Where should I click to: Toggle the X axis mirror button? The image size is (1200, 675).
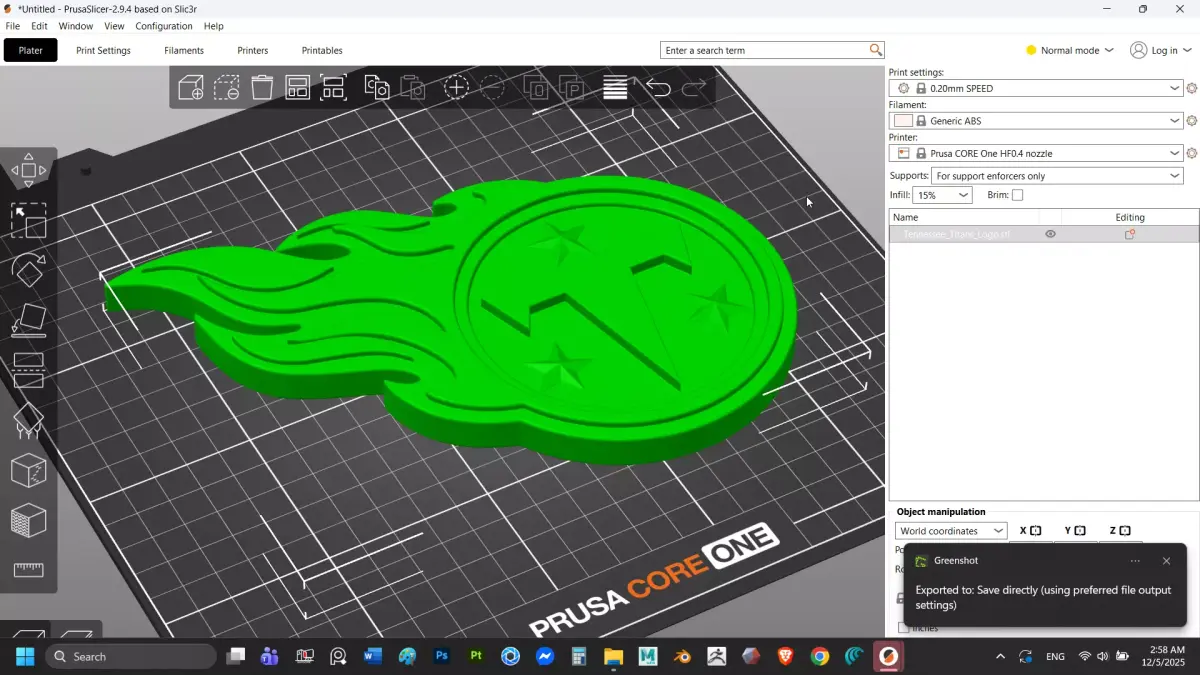point(1035,531)
